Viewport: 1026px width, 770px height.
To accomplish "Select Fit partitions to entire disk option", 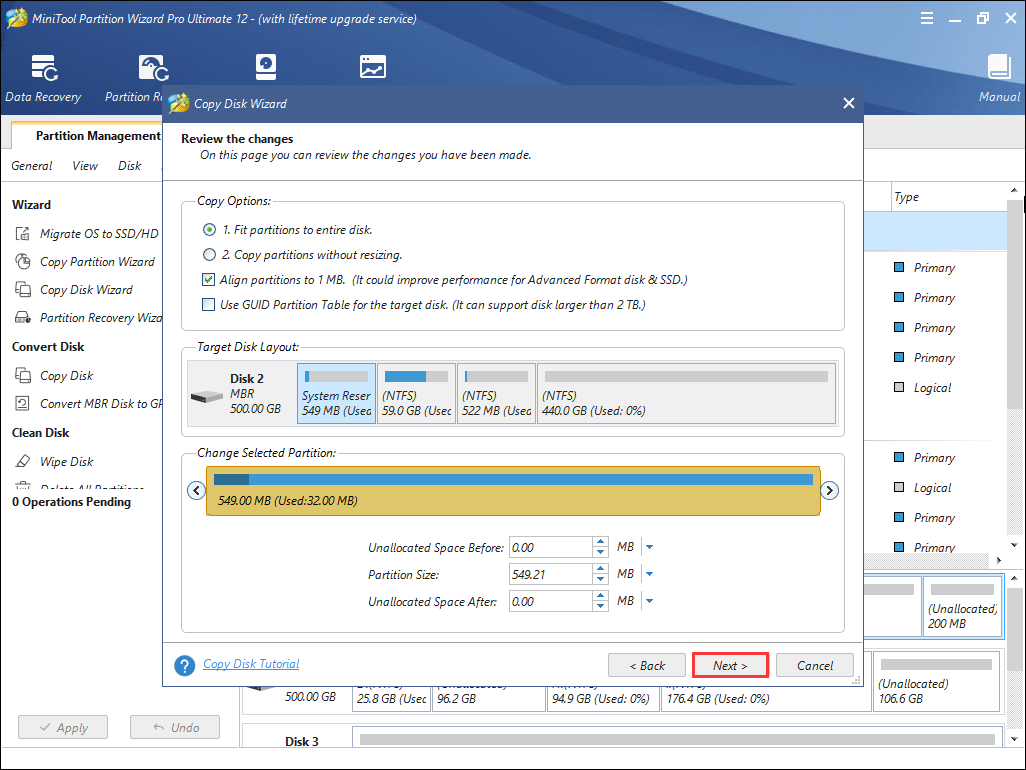I will coord(209,230).
